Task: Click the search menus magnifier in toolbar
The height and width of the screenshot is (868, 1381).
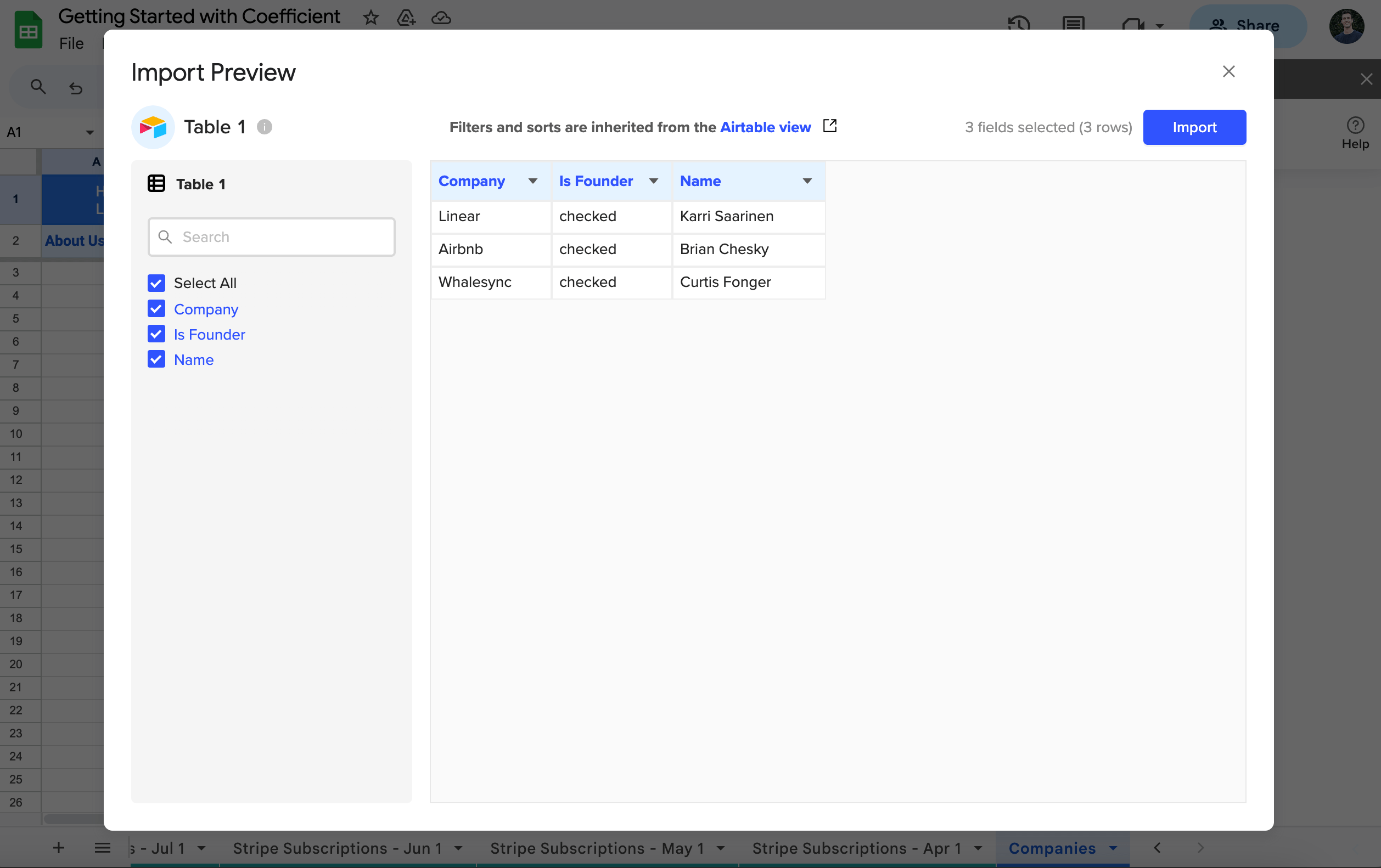Action: coord(38,87)
